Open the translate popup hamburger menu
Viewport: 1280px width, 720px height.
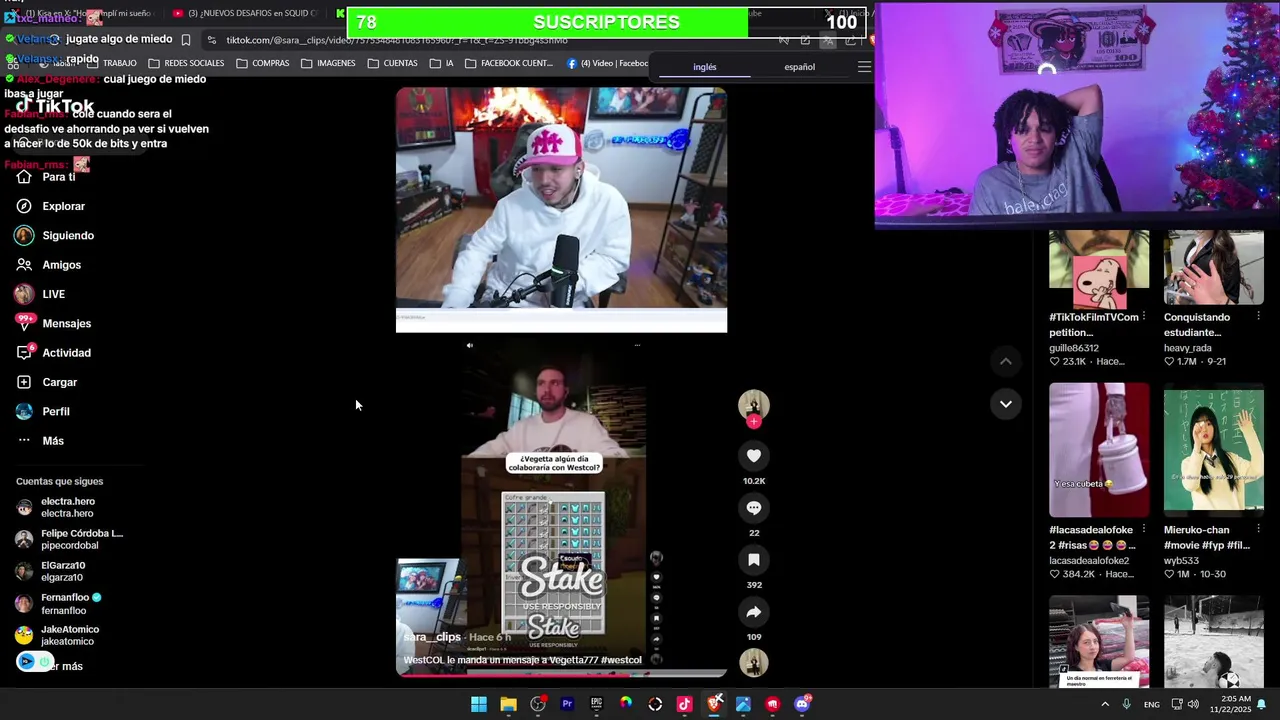pos(865,67)
